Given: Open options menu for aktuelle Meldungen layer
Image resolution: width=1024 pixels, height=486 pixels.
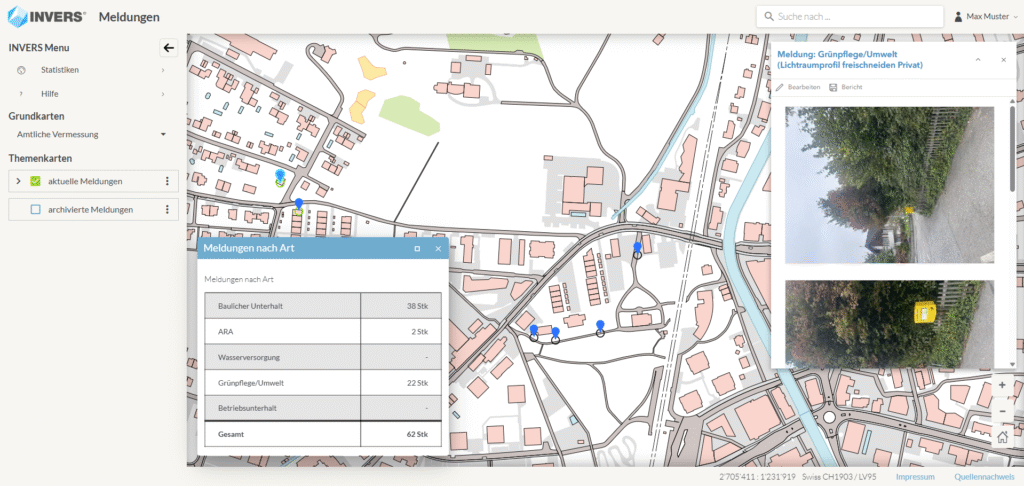Looking at the screenshot, I should (x=167, y=181).
